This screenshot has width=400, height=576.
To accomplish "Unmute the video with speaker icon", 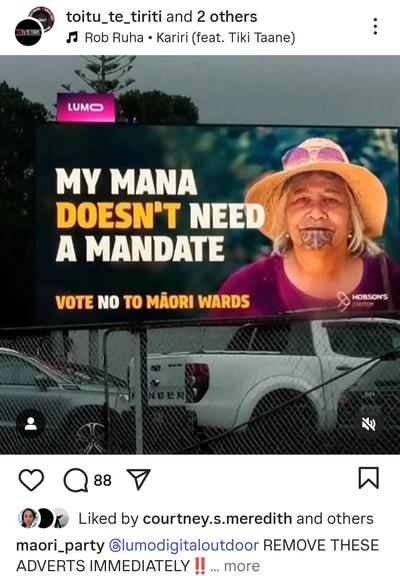I will pos(368,424).
